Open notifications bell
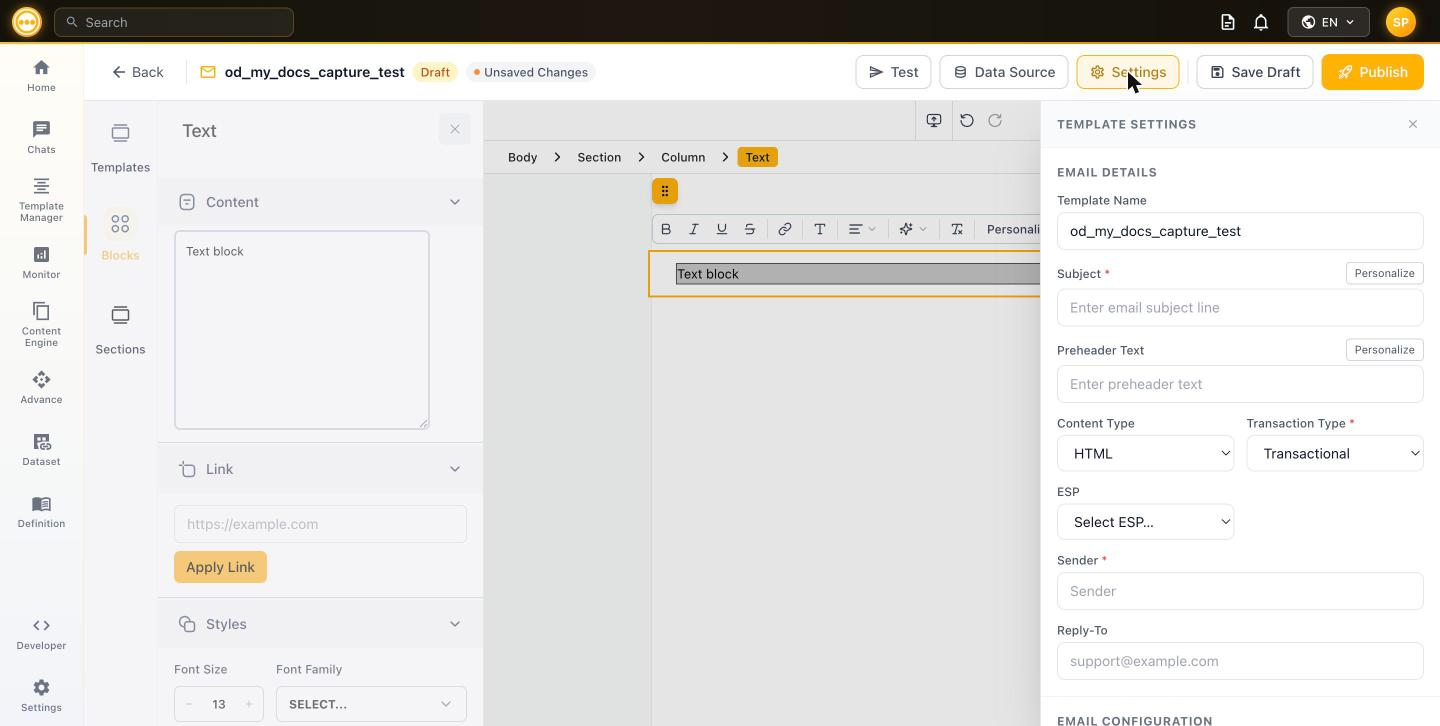 pyautogui.click(x=1261, y=22)
